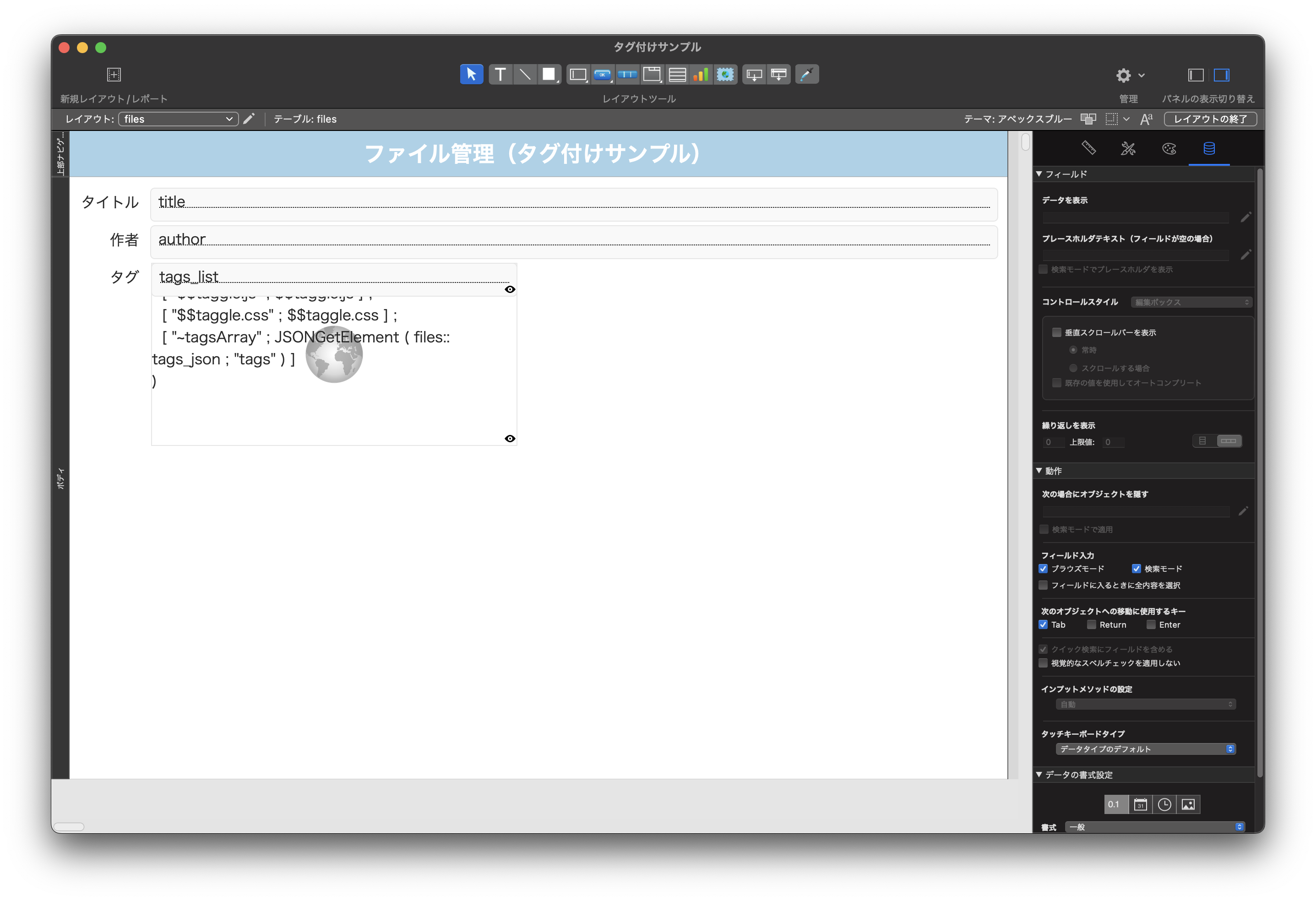Image resolution: width=1316 pixels, height=901 pixels.
Task: Open the theme change icon
Action: click(x=1088, y=119)
